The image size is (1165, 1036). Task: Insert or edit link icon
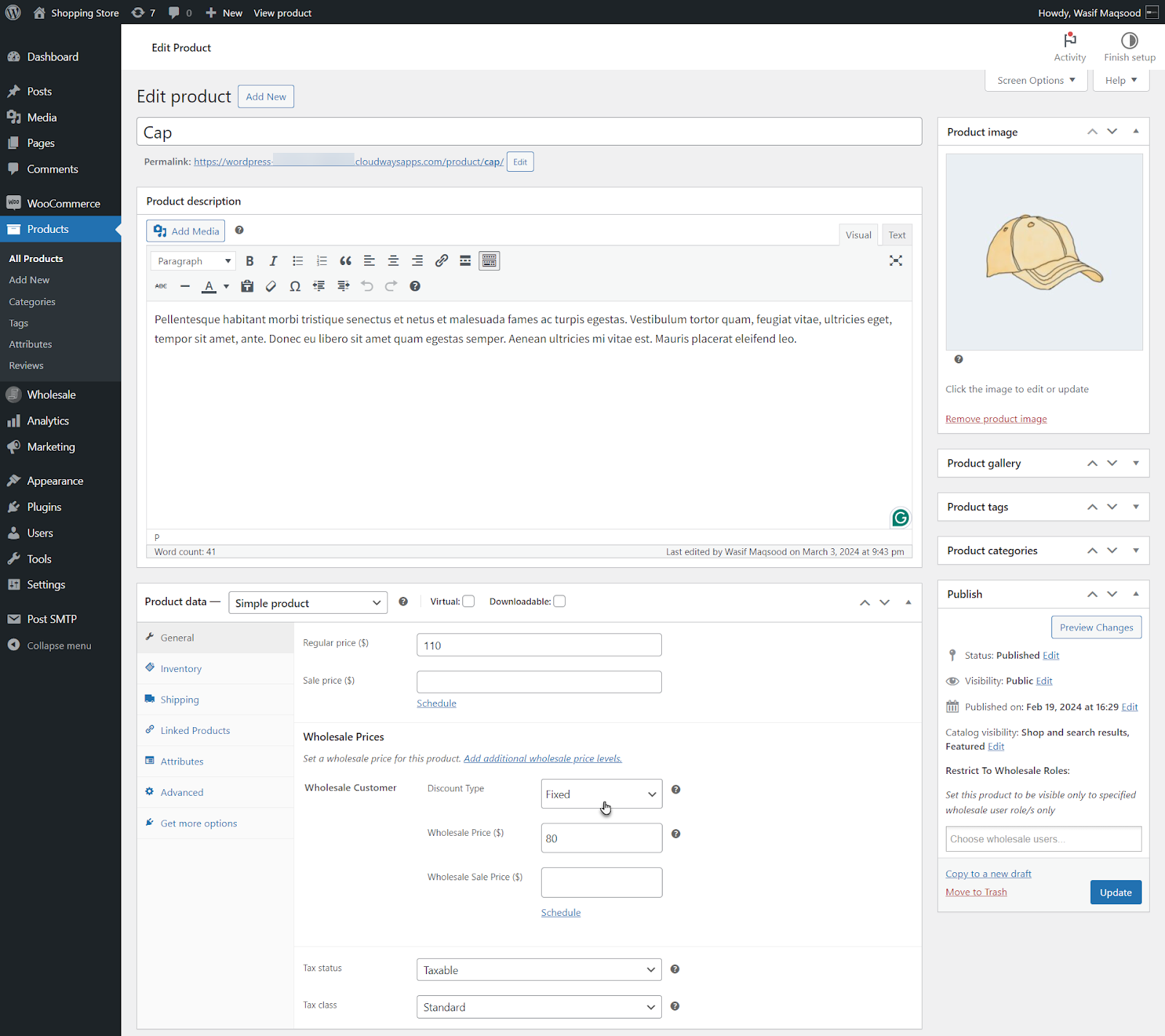coord(441,261)
